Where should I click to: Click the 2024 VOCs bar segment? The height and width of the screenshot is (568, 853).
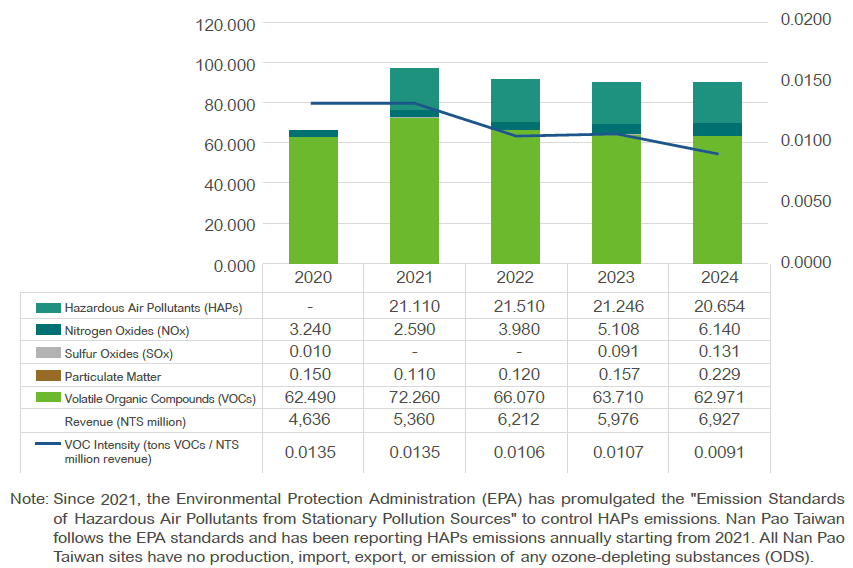[x=717, y=200]
